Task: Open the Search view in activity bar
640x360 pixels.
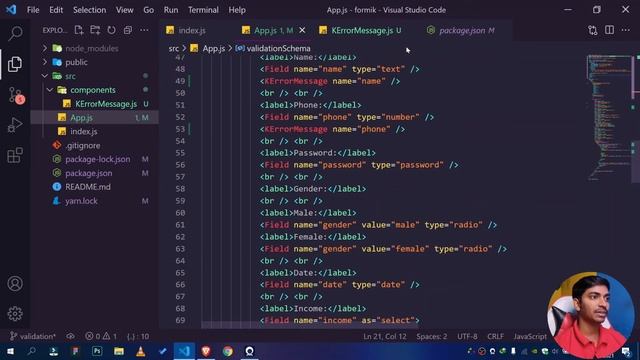Action: pyautogui.click(x=15, y=33)
